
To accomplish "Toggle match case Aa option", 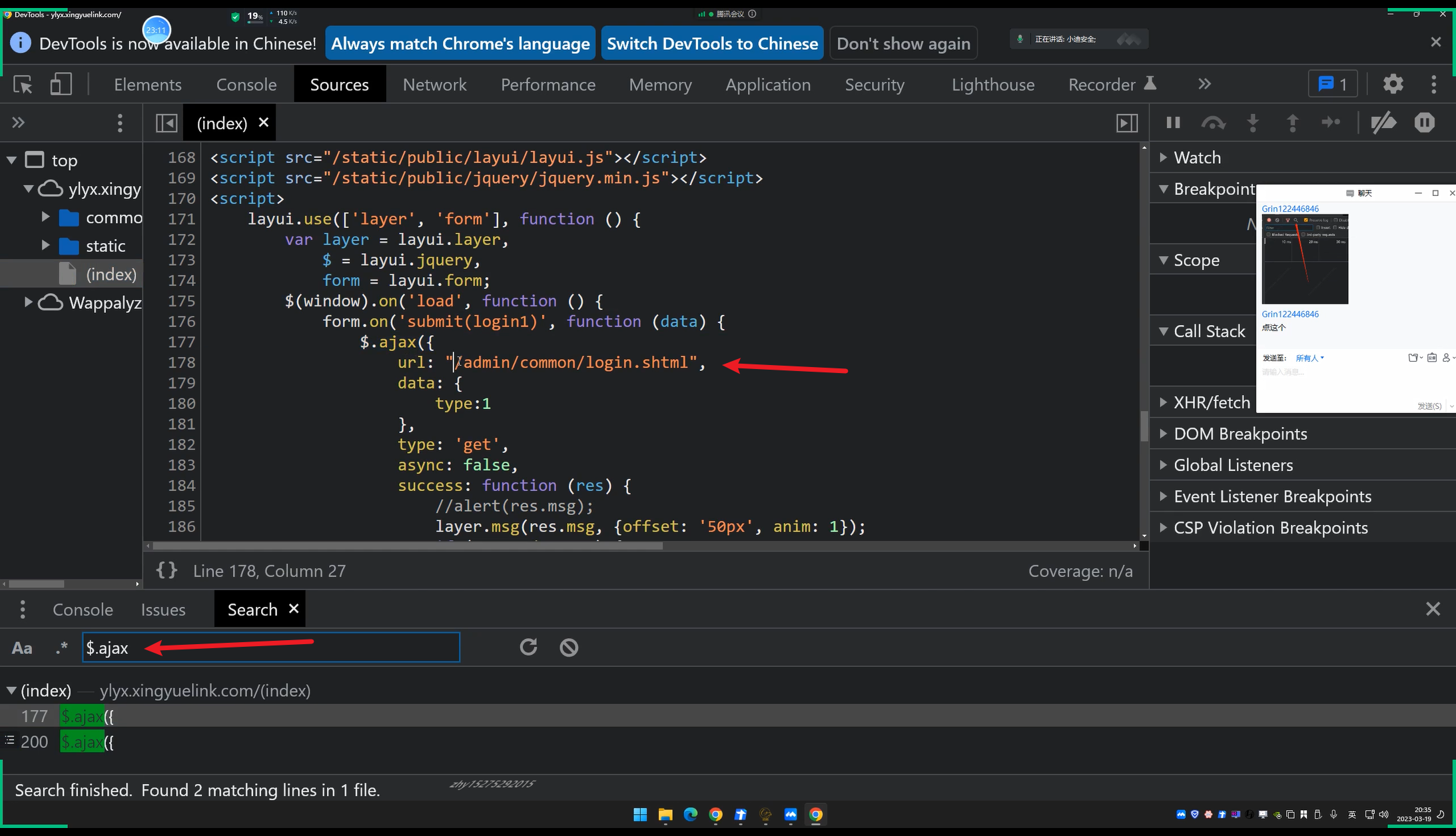I will coord(22,647).
